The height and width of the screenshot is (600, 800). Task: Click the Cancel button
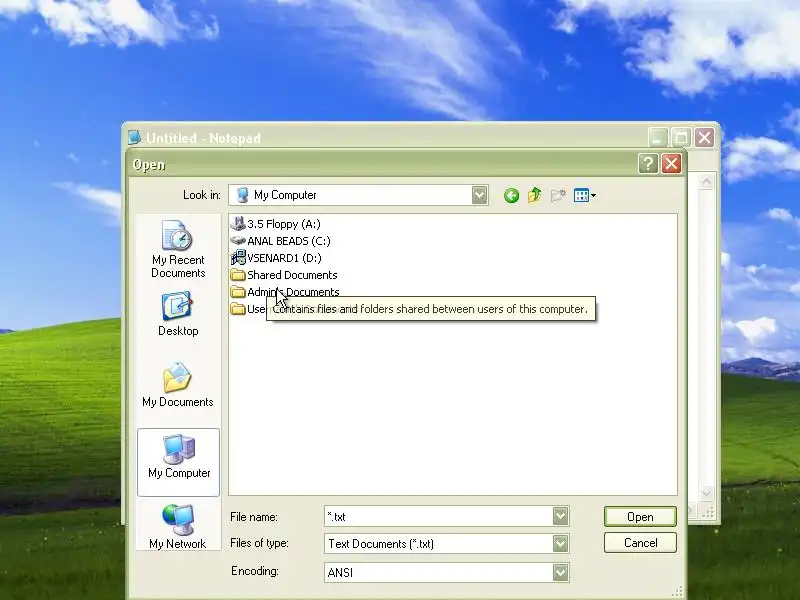point(640,543)
